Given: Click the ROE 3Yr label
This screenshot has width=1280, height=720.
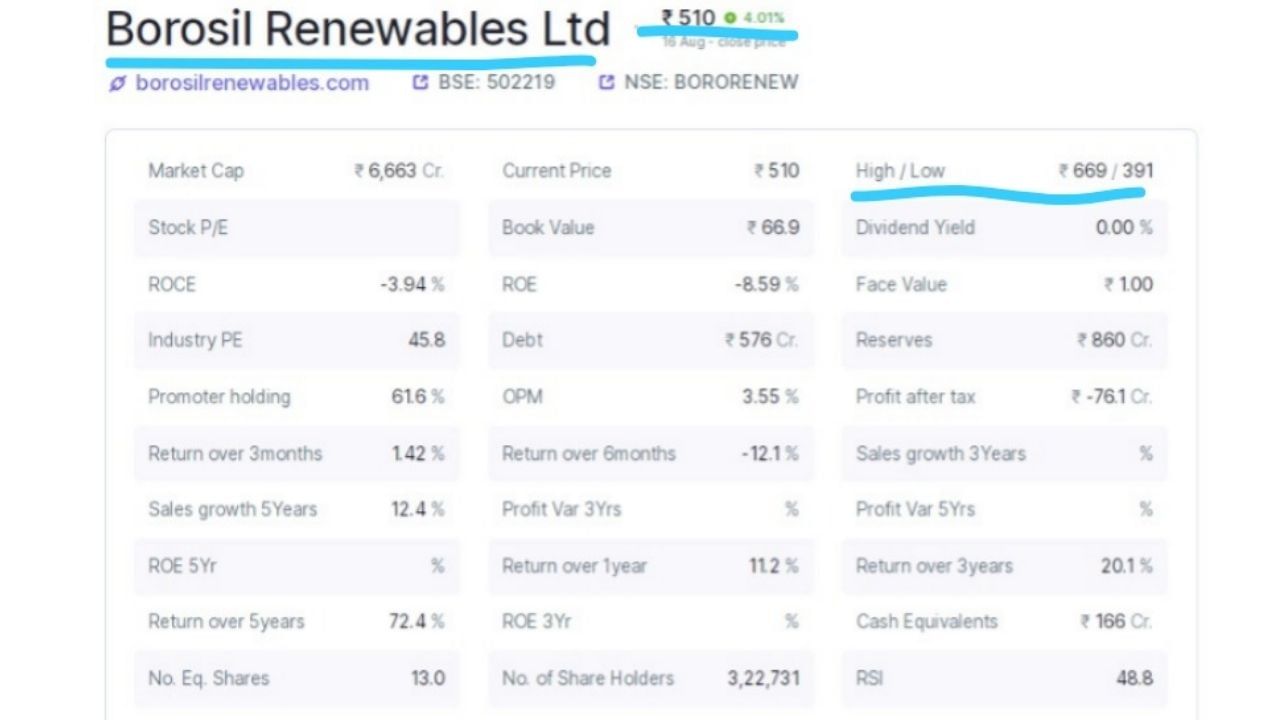Looking at the screenshot, I should coord(536,622).
